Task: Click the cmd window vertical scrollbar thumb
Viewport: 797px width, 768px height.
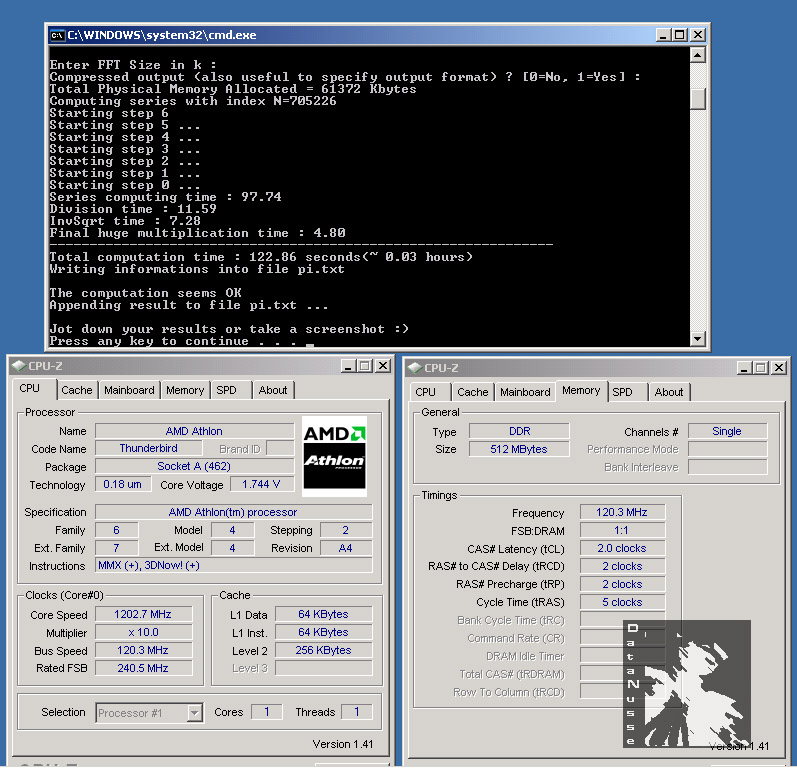Action: (x=698, y=99)
